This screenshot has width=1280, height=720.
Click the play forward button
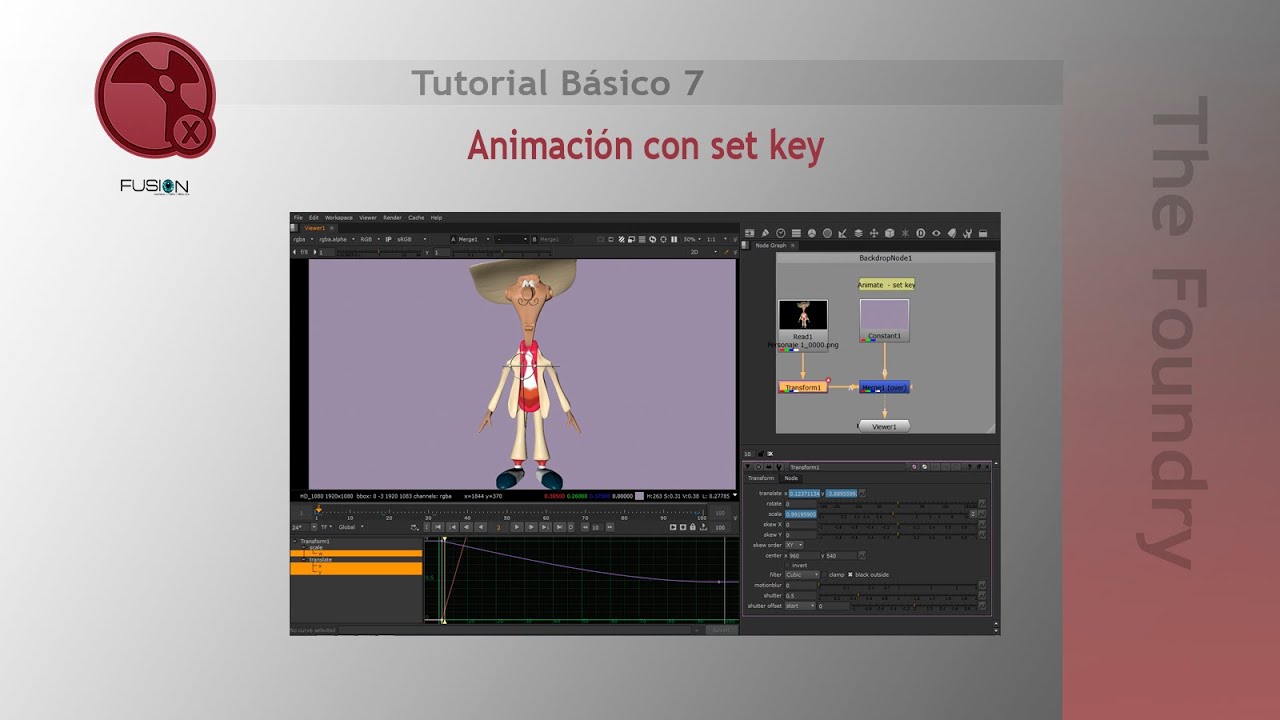tap(517, 527)
